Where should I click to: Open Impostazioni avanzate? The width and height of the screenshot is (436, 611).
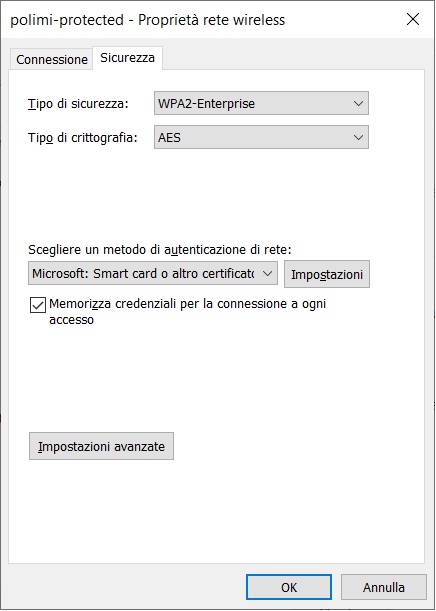[101, 446]
